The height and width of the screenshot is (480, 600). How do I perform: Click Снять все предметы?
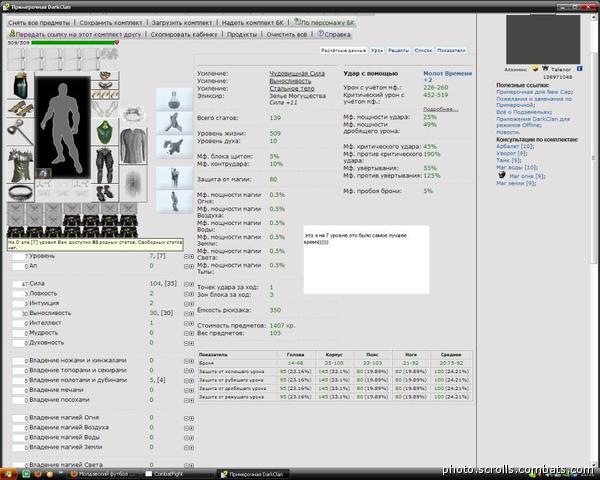click(39, 23)
